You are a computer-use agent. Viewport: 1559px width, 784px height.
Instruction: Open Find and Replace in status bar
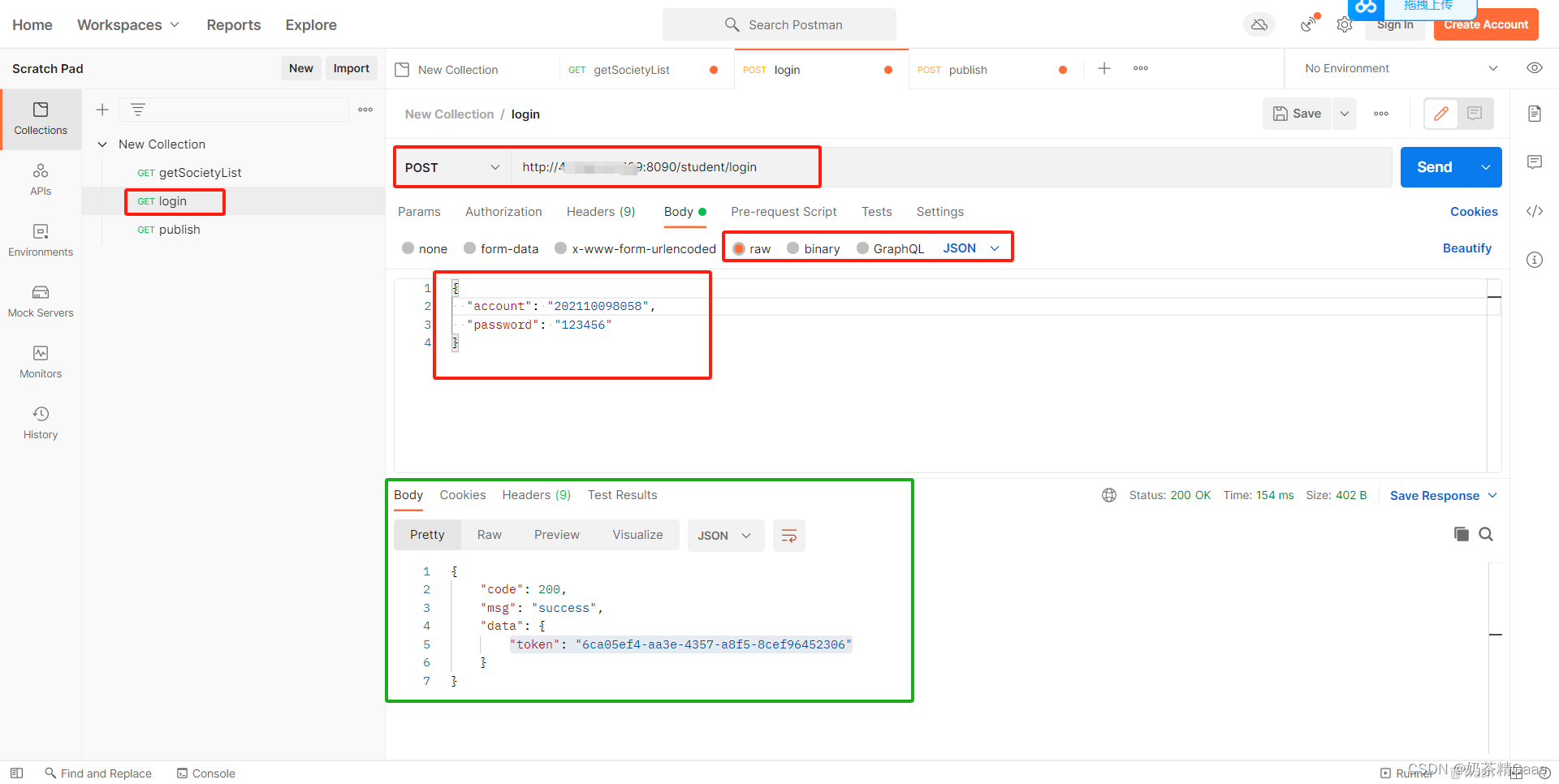(98, 773)
